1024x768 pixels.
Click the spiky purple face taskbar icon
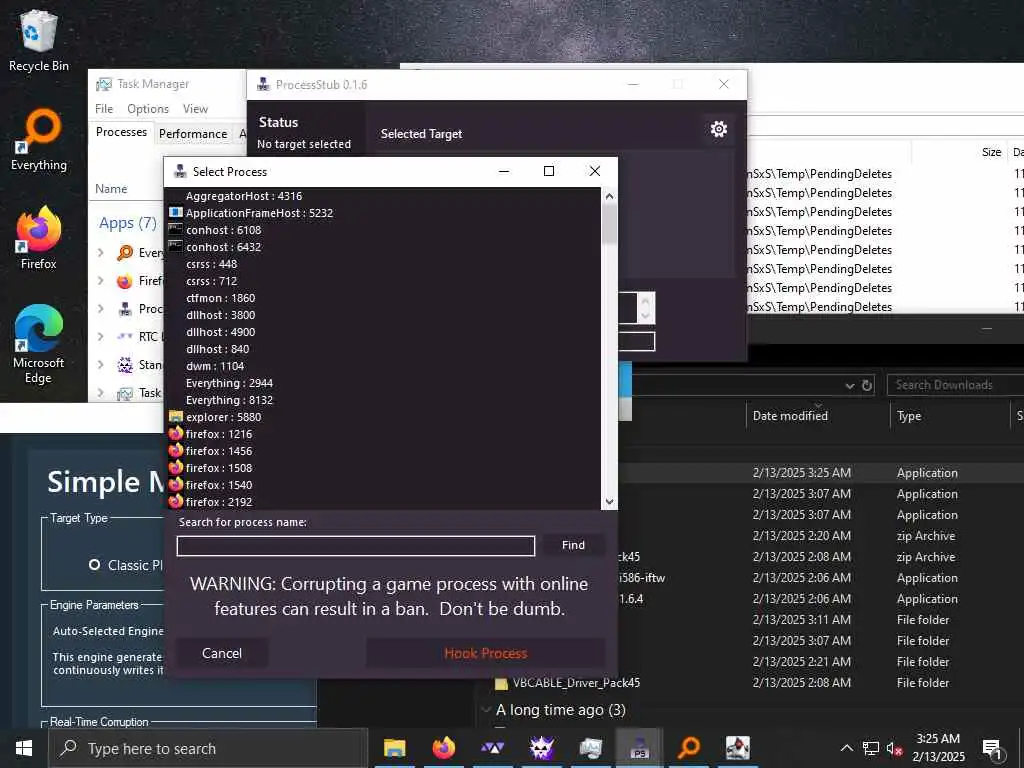(x=541, y=748)
